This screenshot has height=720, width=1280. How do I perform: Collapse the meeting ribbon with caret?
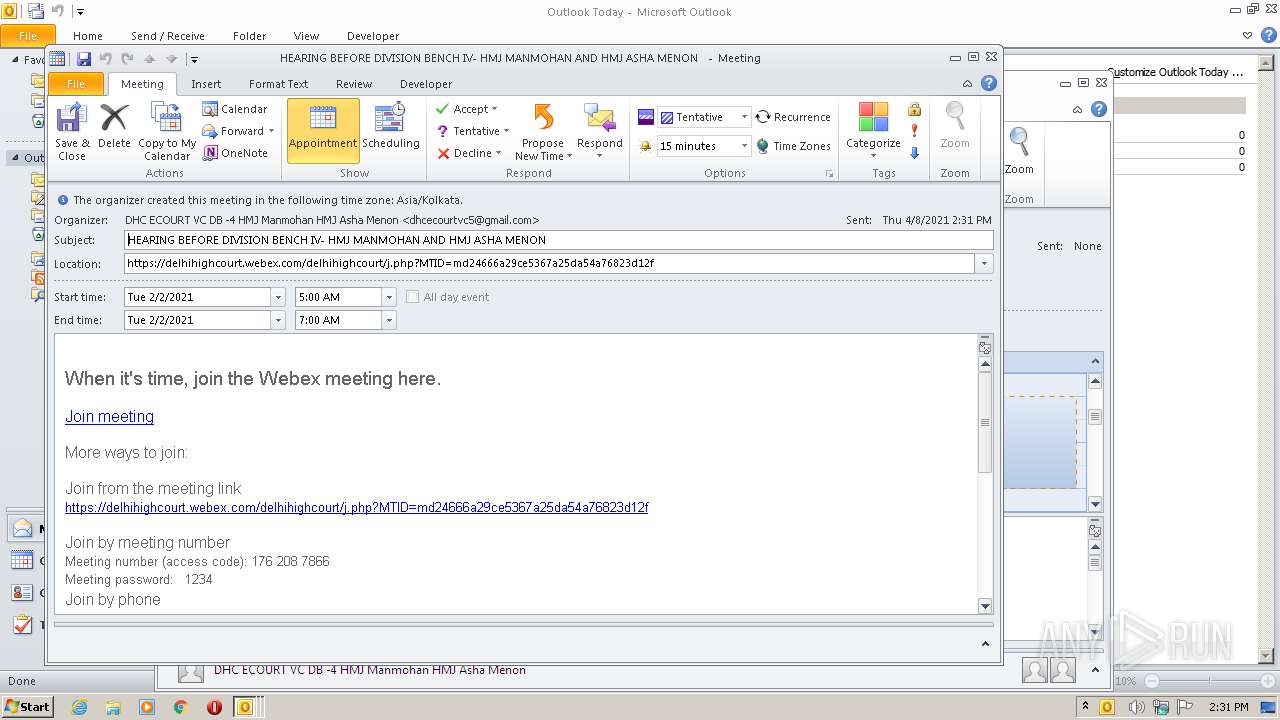[967, 84]
